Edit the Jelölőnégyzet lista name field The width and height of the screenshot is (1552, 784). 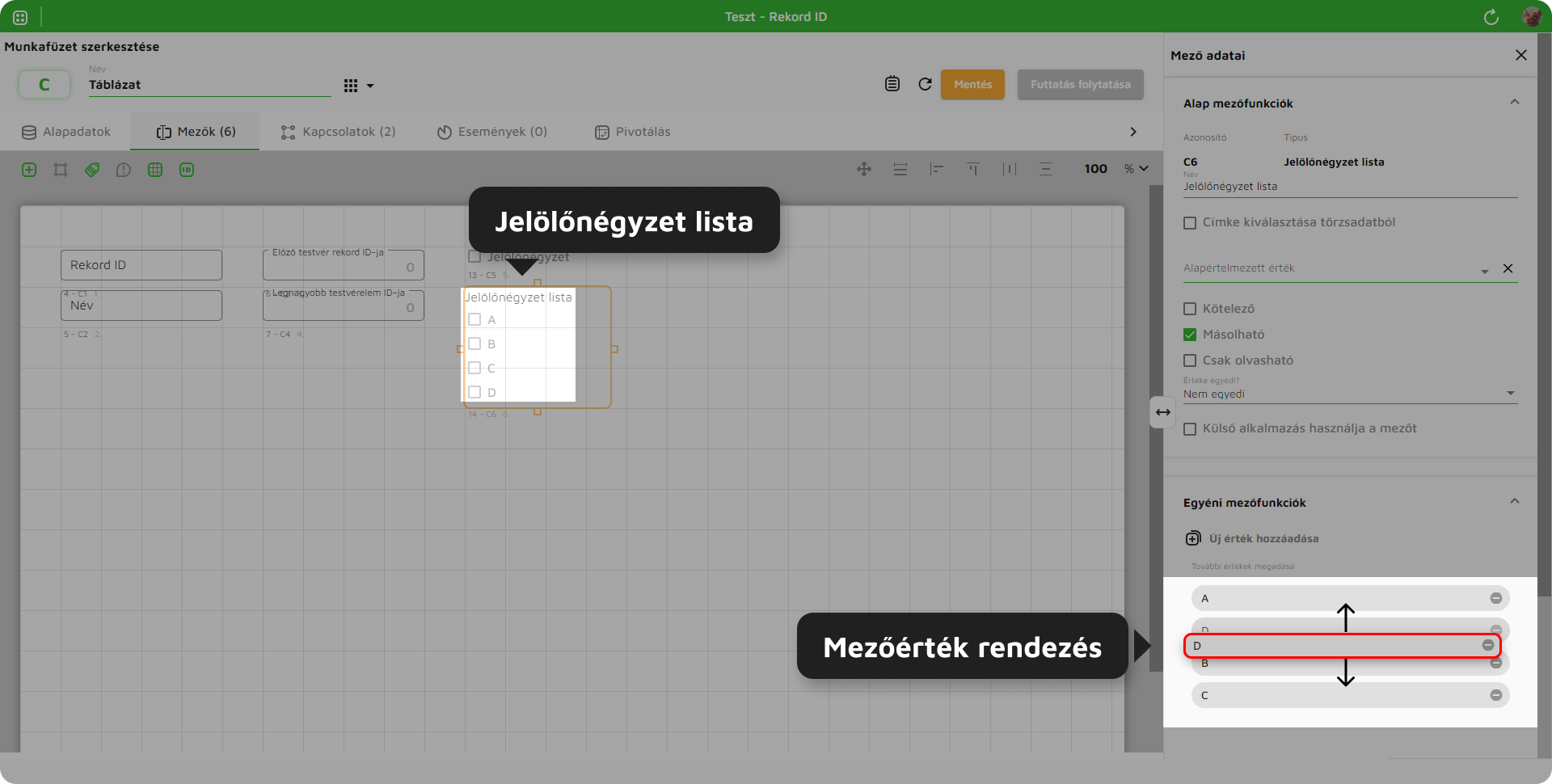click(1350, 187)
